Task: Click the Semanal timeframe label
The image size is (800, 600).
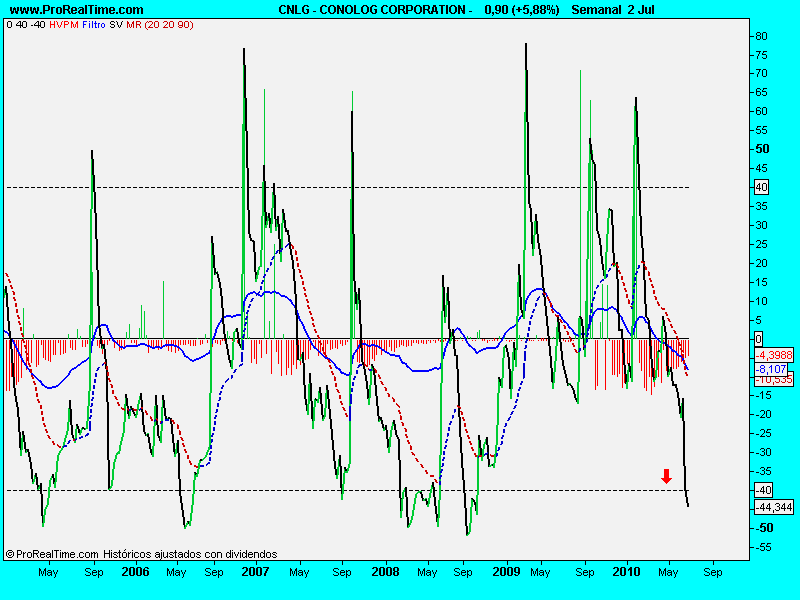Action: [596, 10]
